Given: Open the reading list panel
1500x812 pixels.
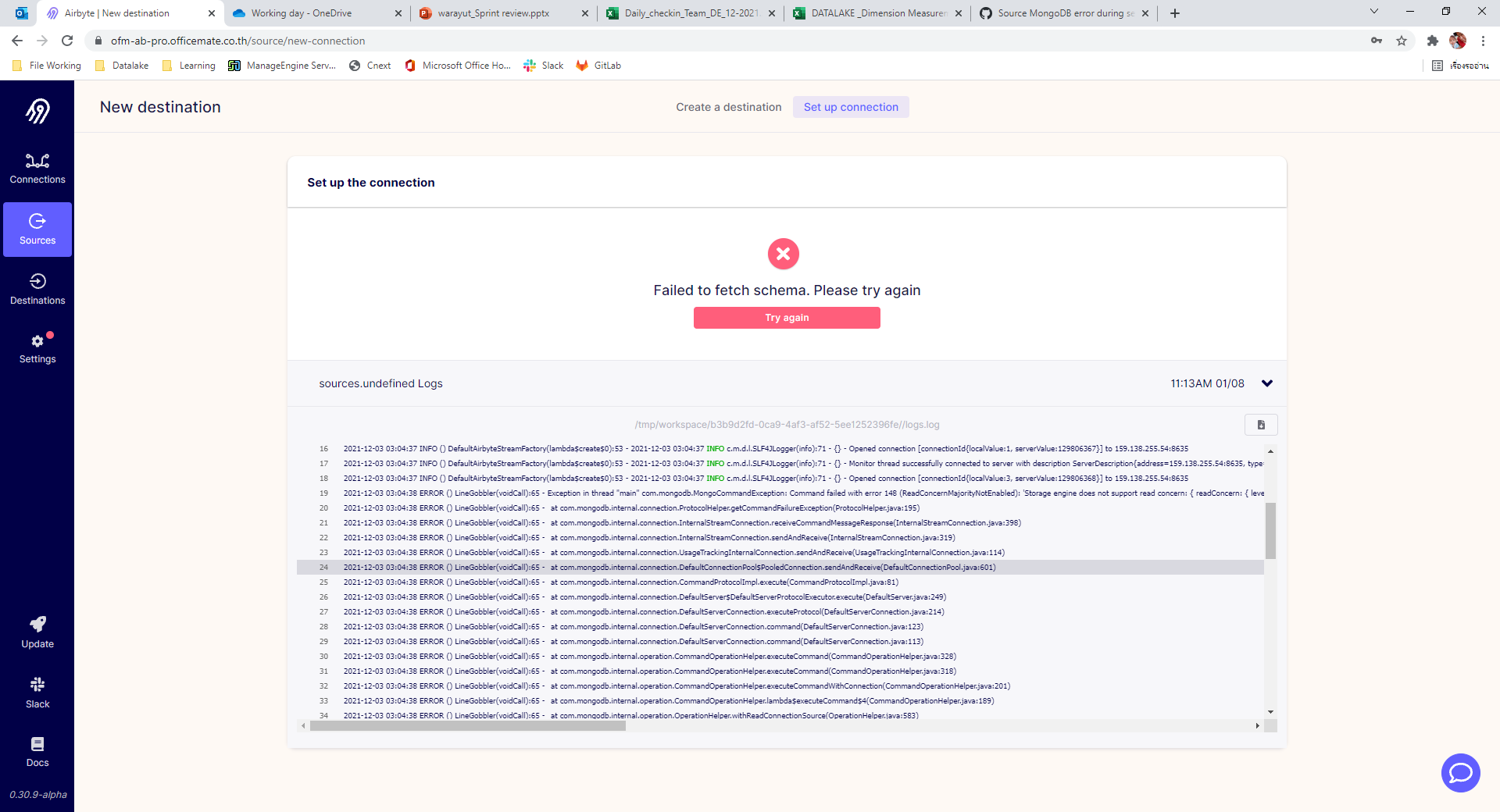Looking at the screenshot, I should 1437,66.
